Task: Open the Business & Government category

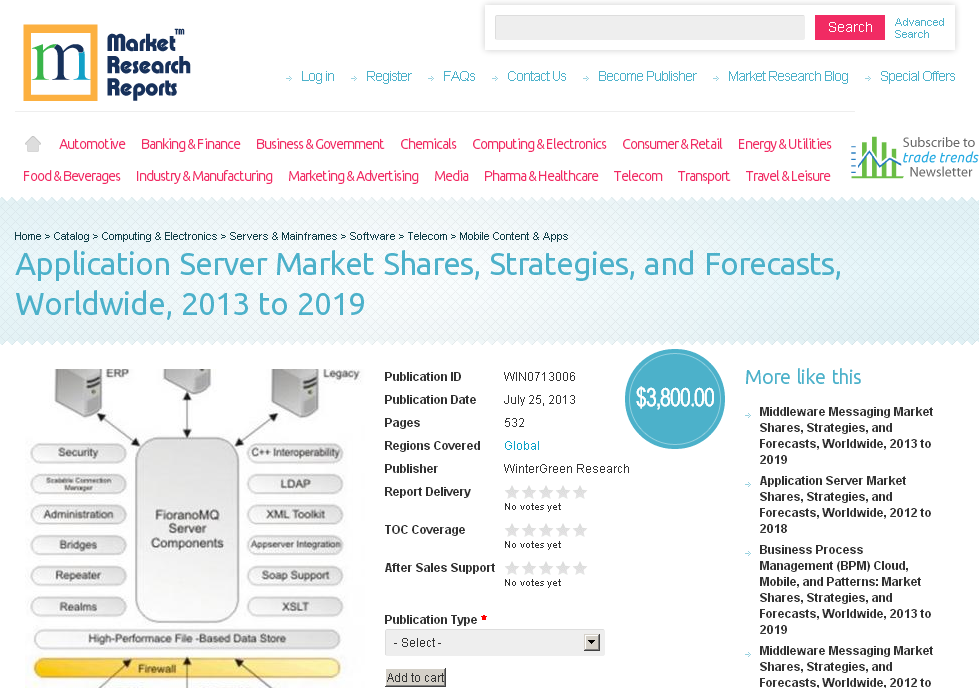Action: point(320,144)
